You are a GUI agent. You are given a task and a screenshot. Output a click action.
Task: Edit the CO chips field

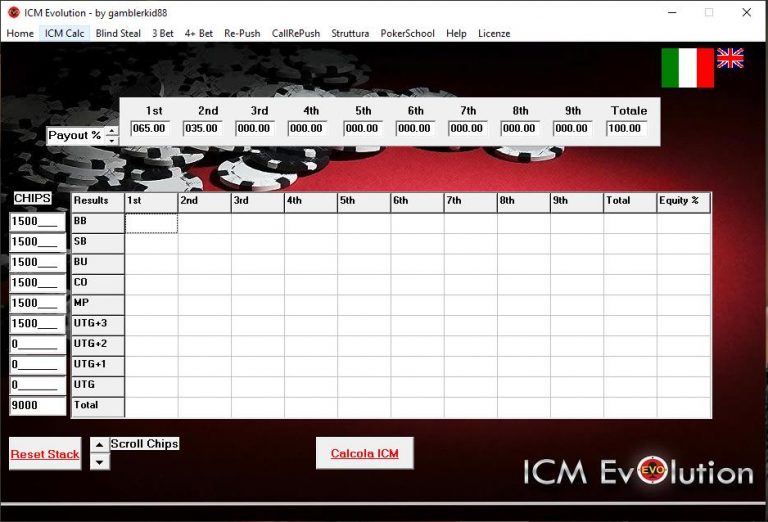[x=38, y=283]
